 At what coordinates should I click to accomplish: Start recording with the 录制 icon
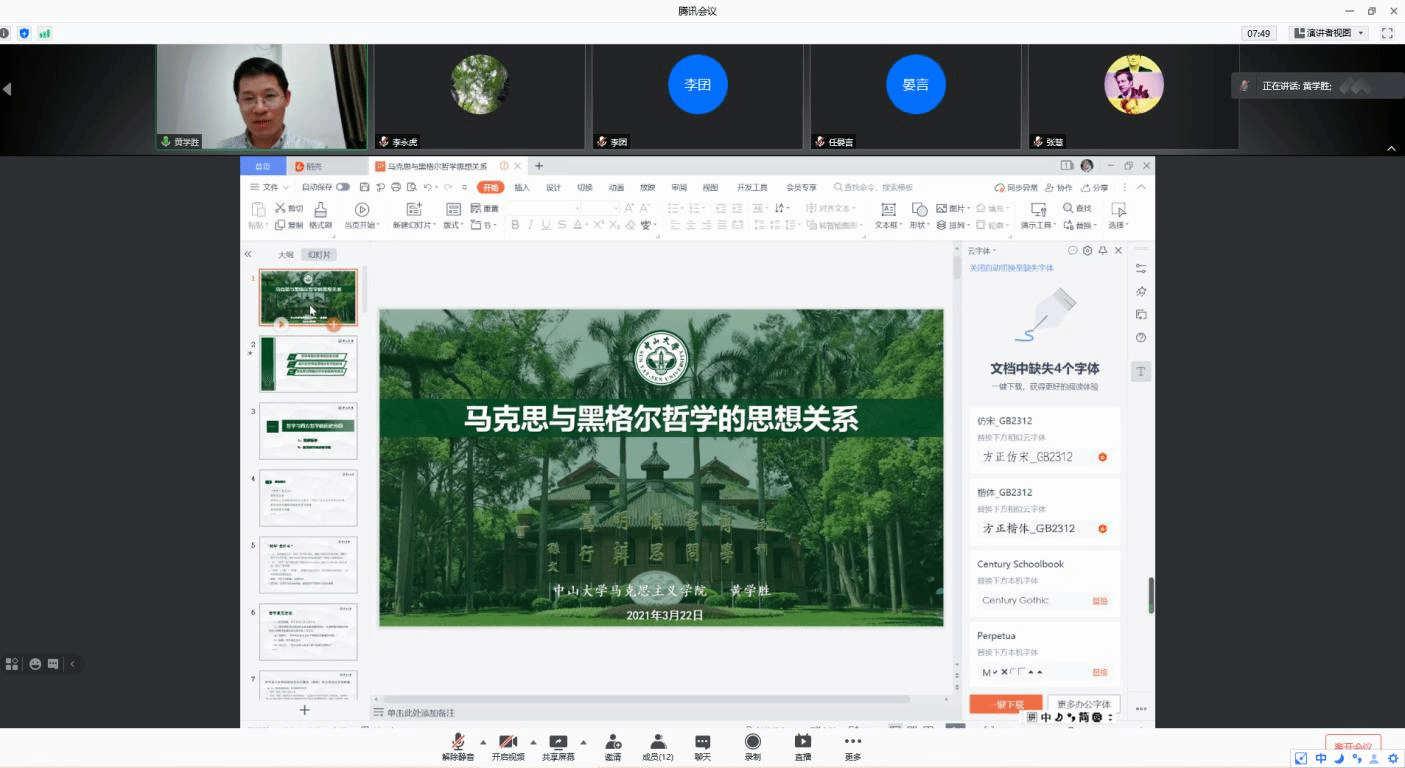tap(752, 742)
